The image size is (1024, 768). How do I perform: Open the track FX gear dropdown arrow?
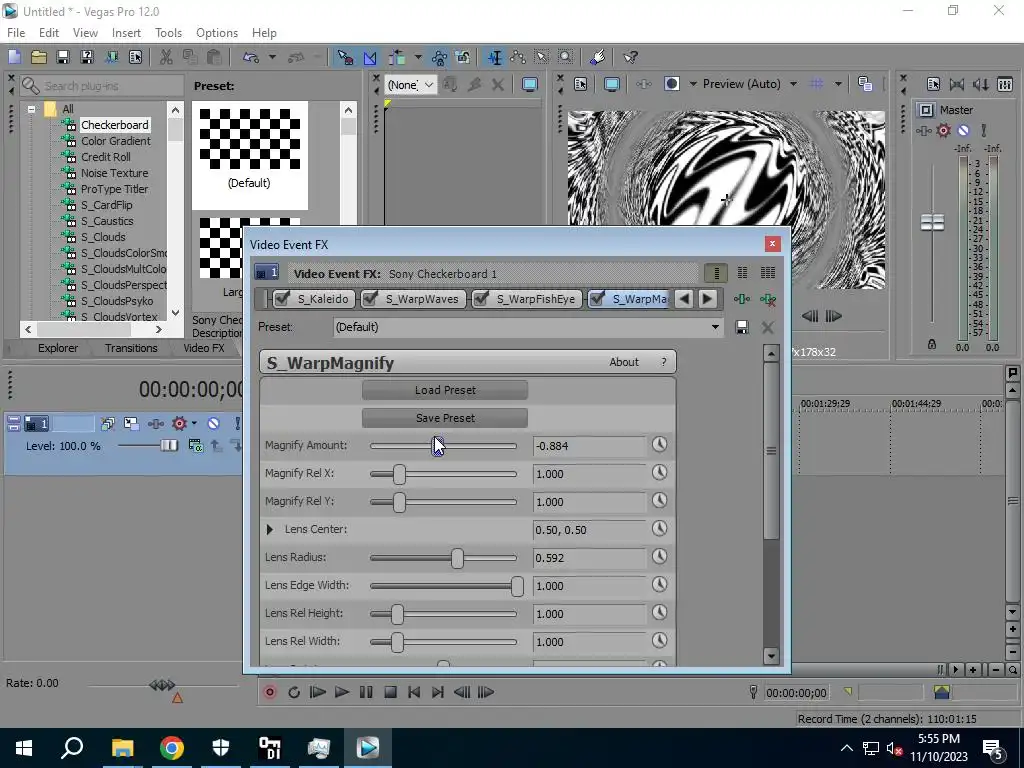click(x=194, y=424)
